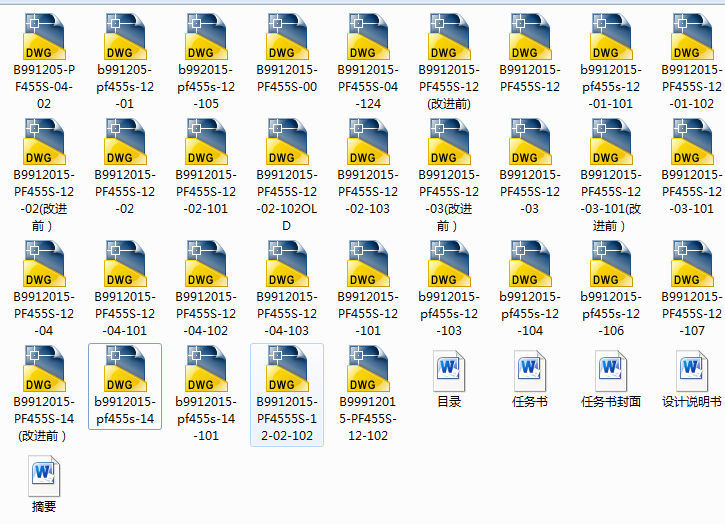Select DWG file B991205-PF455S-04-02

tap(44, 61)
